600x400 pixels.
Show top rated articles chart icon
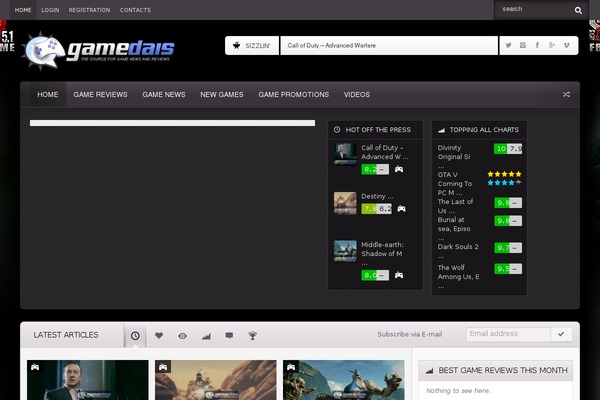click(206, 336)
